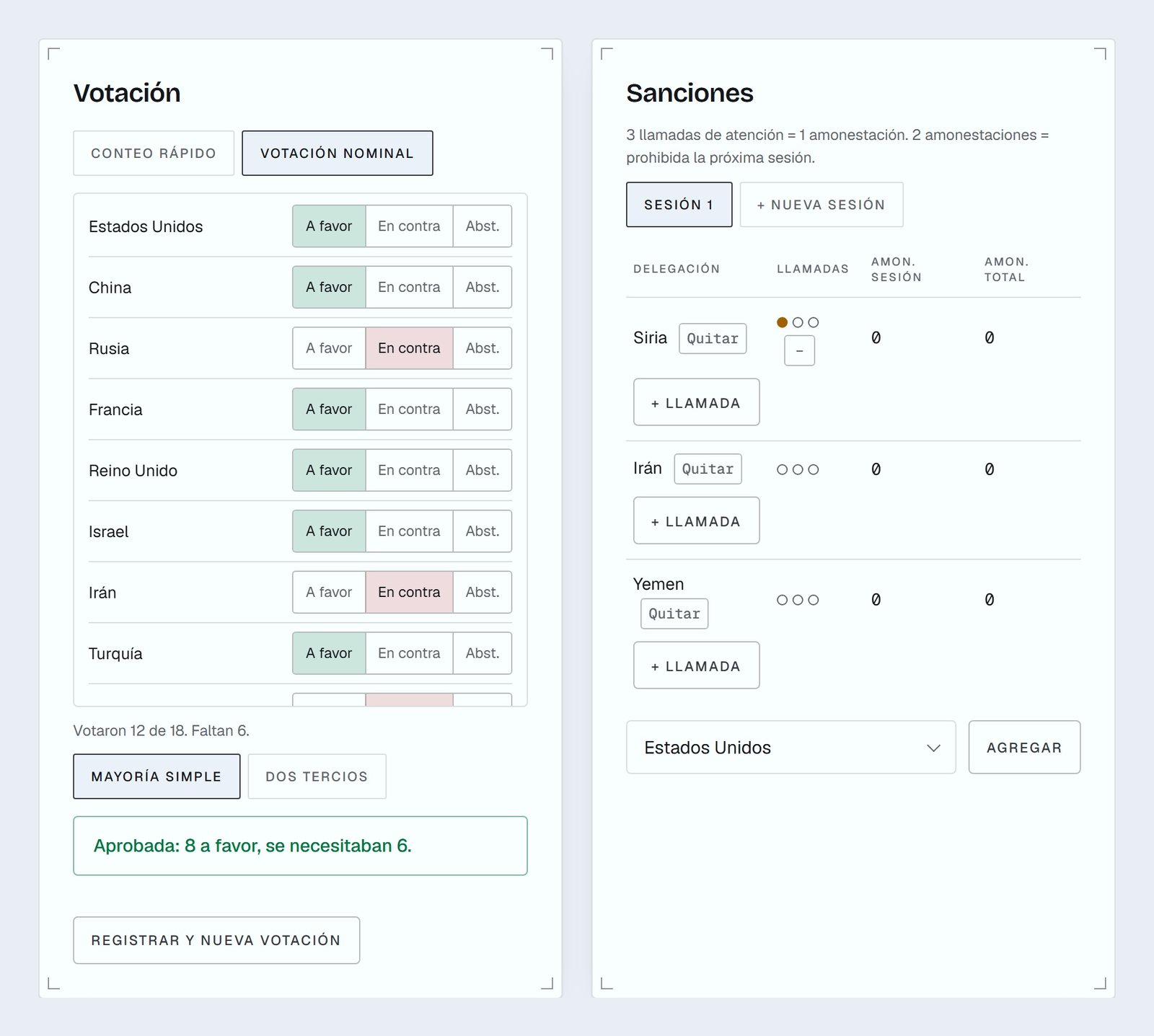Subtract a llamada from Siria with minus button
The height and width of the screenshot is (1036, 1154).
coord(799,351)
